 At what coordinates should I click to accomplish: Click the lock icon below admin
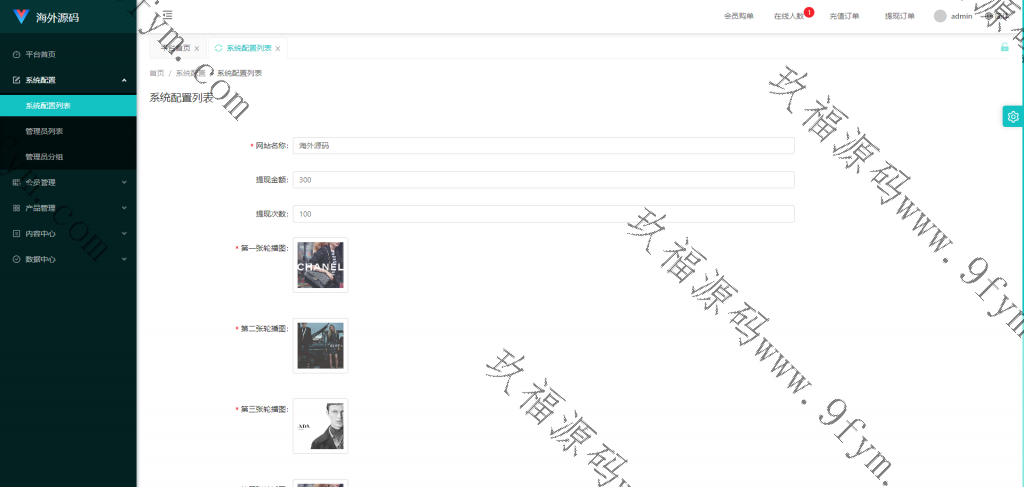1004,47
